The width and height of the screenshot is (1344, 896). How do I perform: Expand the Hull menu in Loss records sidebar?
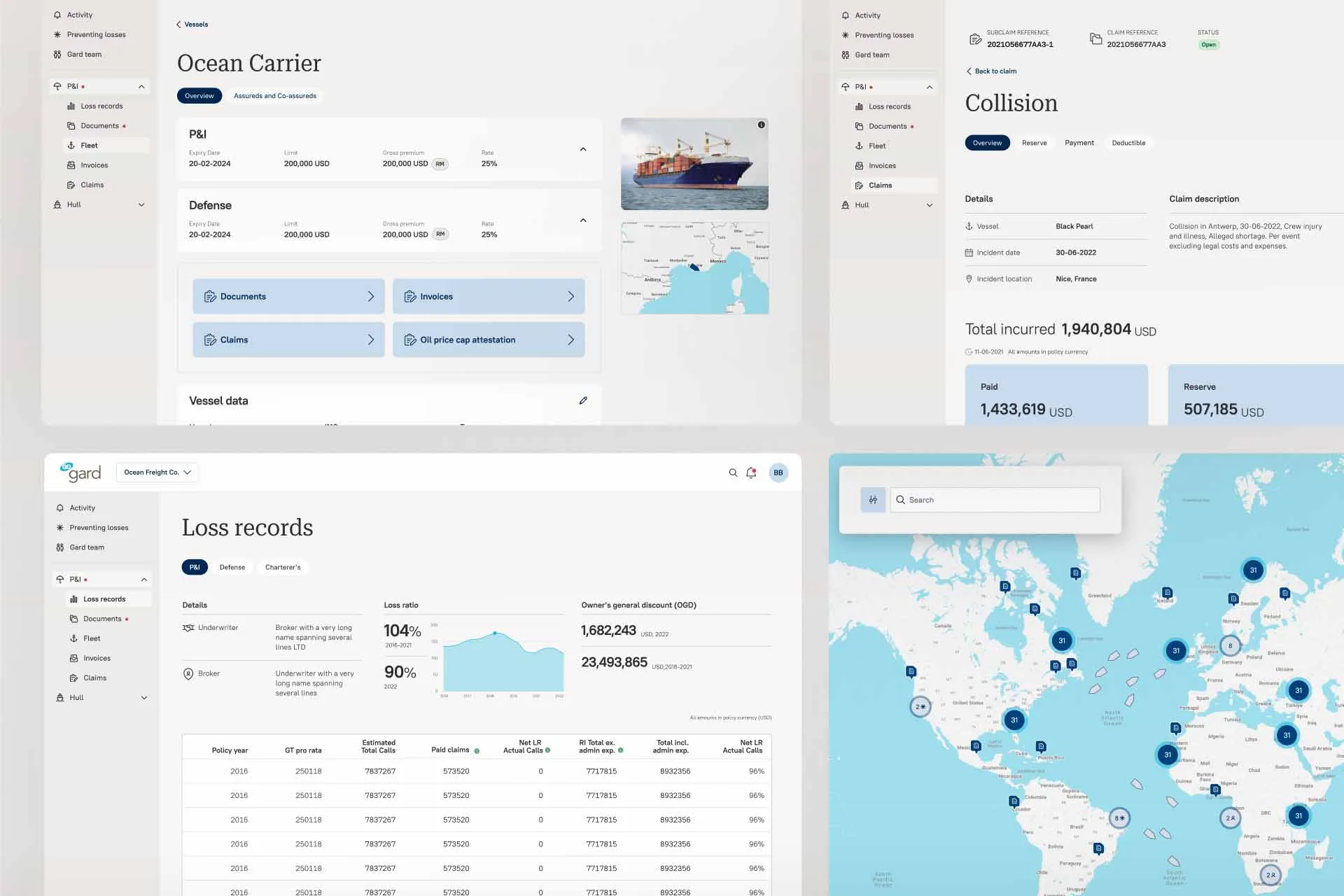(x=144, y=697)
